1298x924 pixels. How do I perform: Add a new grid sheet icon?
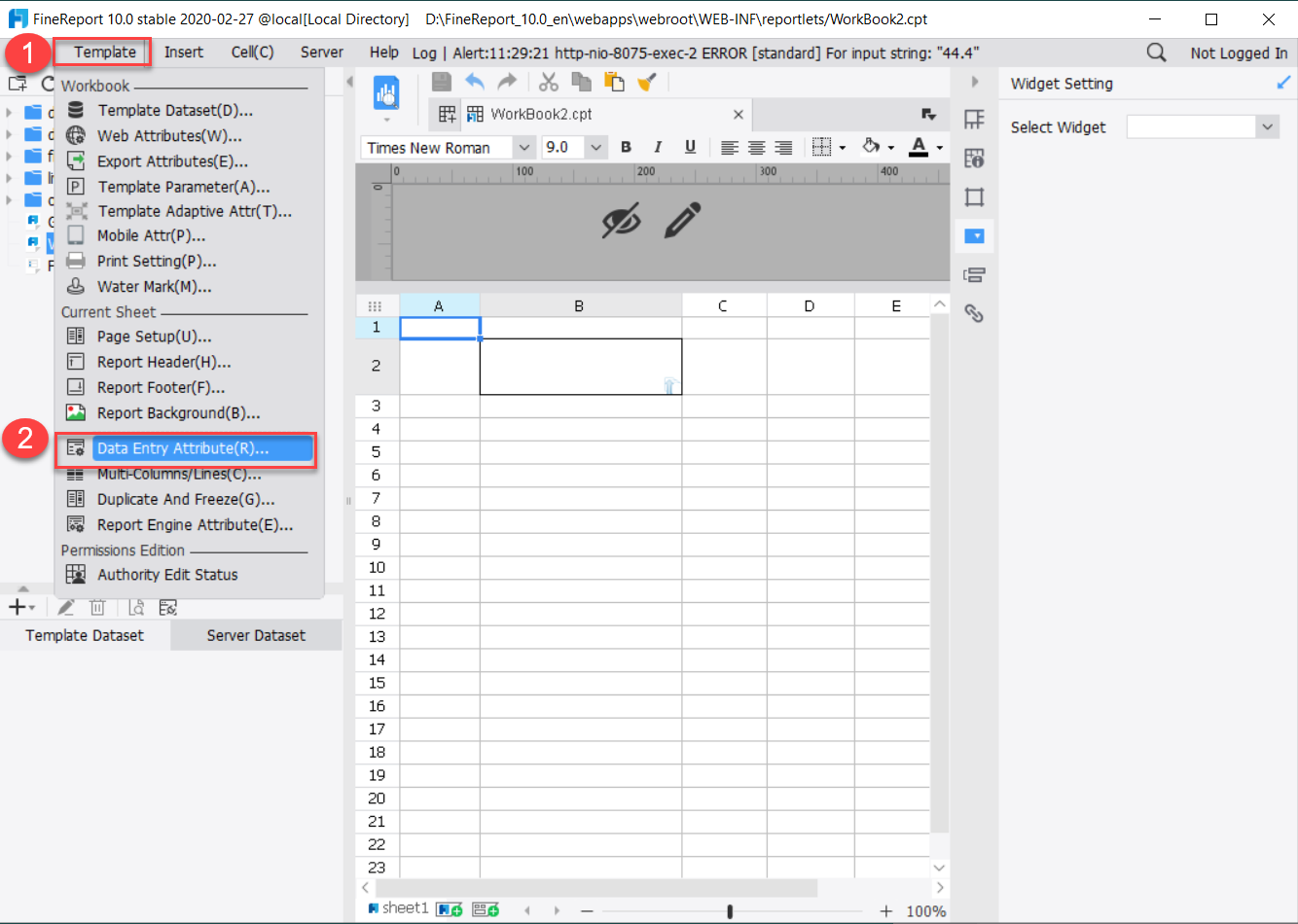tap(450, 907)
